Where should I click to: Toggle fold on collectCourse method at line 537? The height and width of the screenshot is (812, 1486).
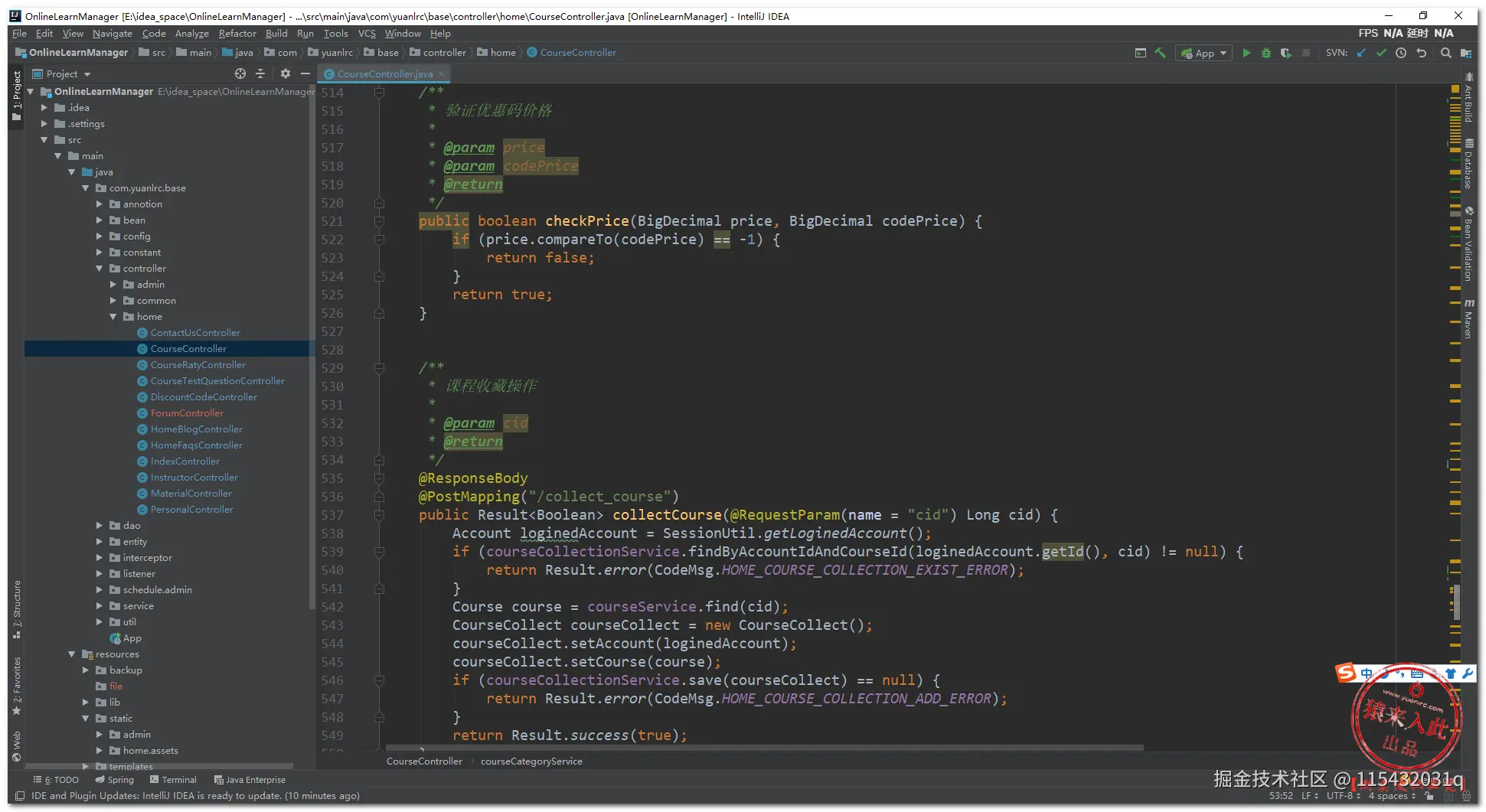pyautogui.click(x=379, y=515)
